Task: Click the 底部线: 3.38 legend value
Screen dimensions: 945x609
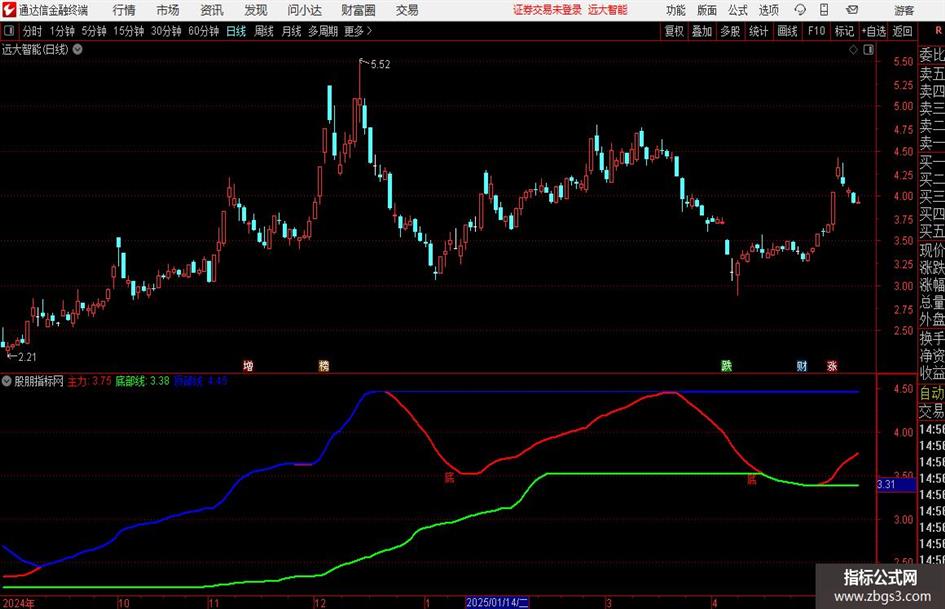Action: pyautogui.click(x=142, y=381)
